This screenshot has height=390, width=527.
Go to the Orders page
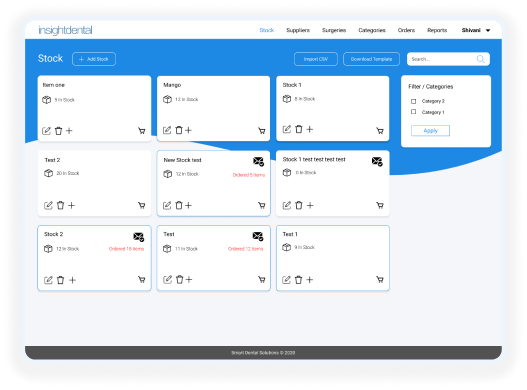pyautogui.click(x=406, y=30)
